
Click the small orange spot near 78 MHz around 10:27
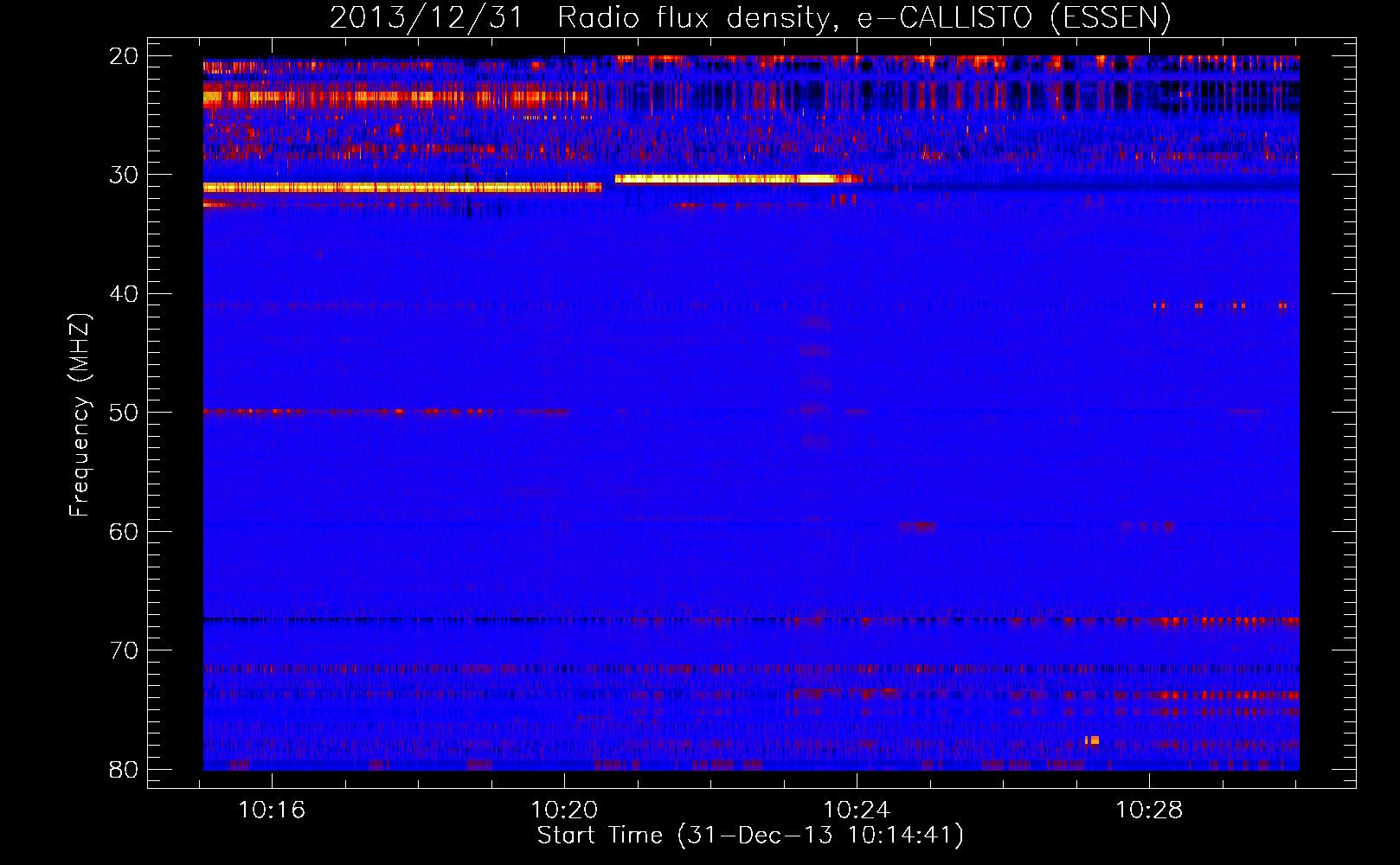click(1092, 740)
